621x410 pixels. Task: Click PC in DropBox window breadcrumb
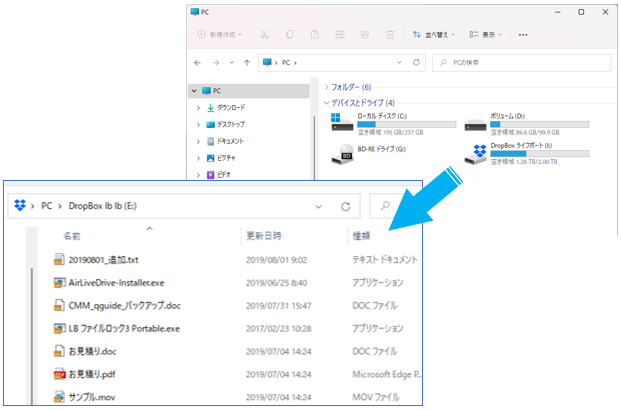47,206
